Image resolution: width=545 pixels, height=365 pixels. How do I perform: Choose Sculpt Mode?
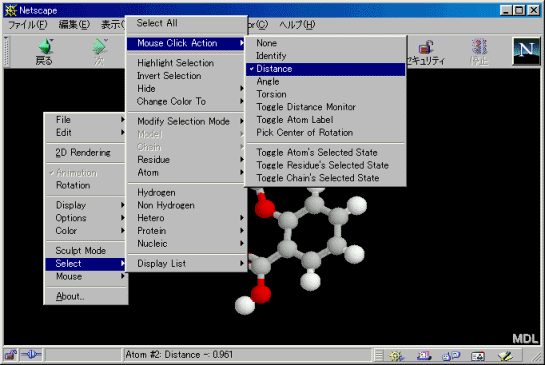click(x=86, y=251)
